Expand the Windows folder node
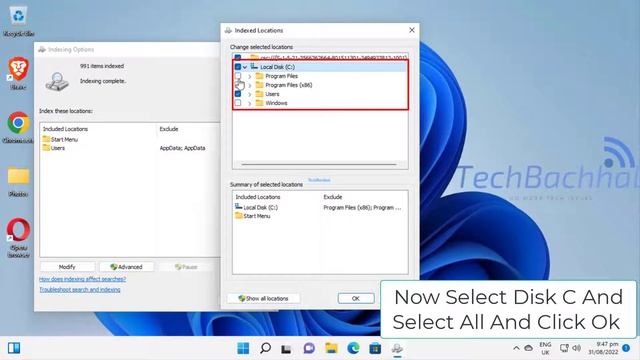The width and height of the screenshot is (640, 360). click(x=250, y=103)
